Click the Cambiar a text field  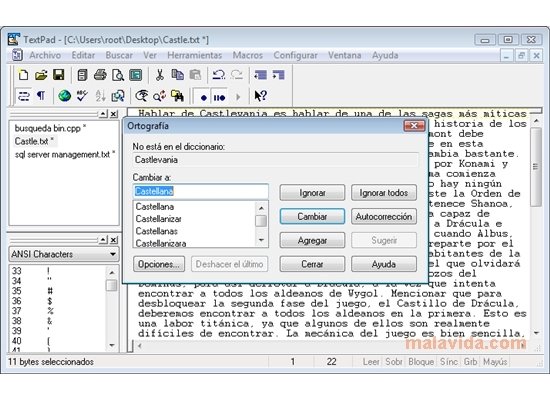coord(201,191)
